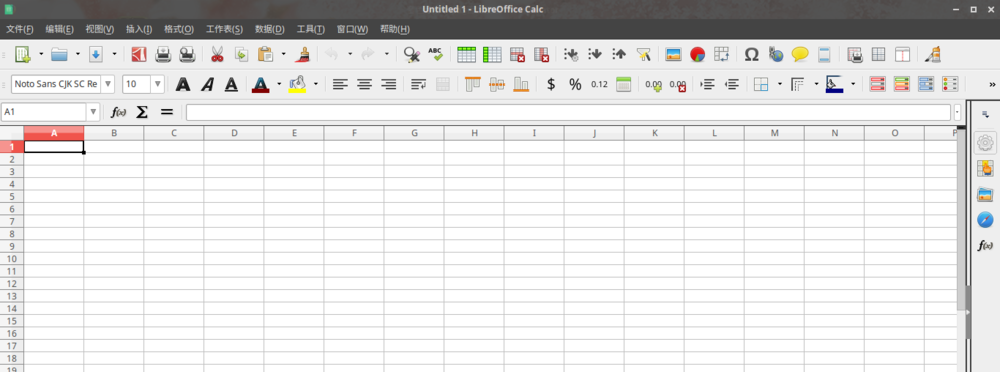Click the Split Window icon
Image resolution: width=1000 pixels, height=372 pixels.
point(902,55)
